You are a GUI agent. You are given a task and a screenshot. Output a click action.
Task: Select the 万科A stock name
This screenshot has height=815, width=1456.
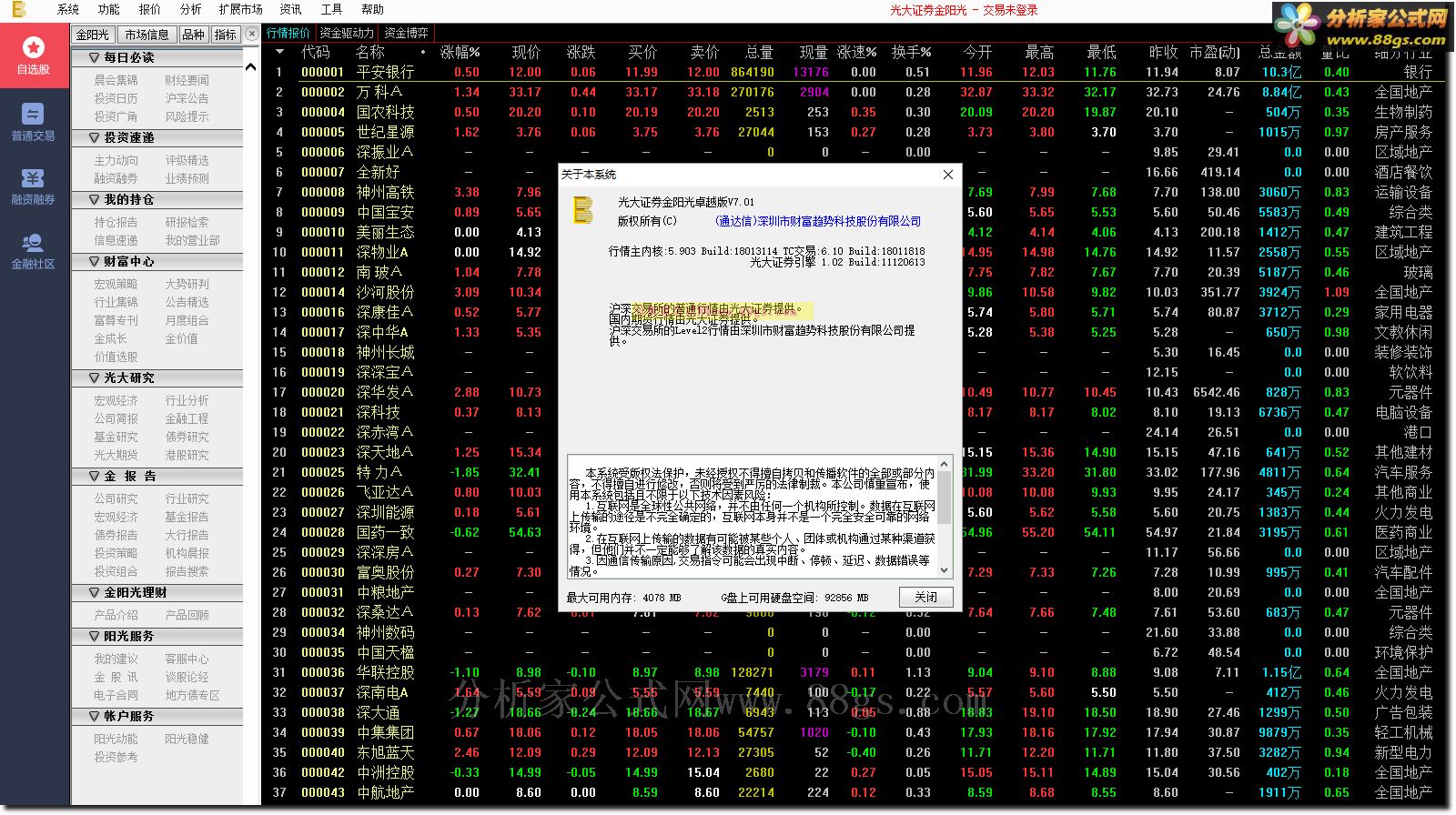[x=379, y=92]
